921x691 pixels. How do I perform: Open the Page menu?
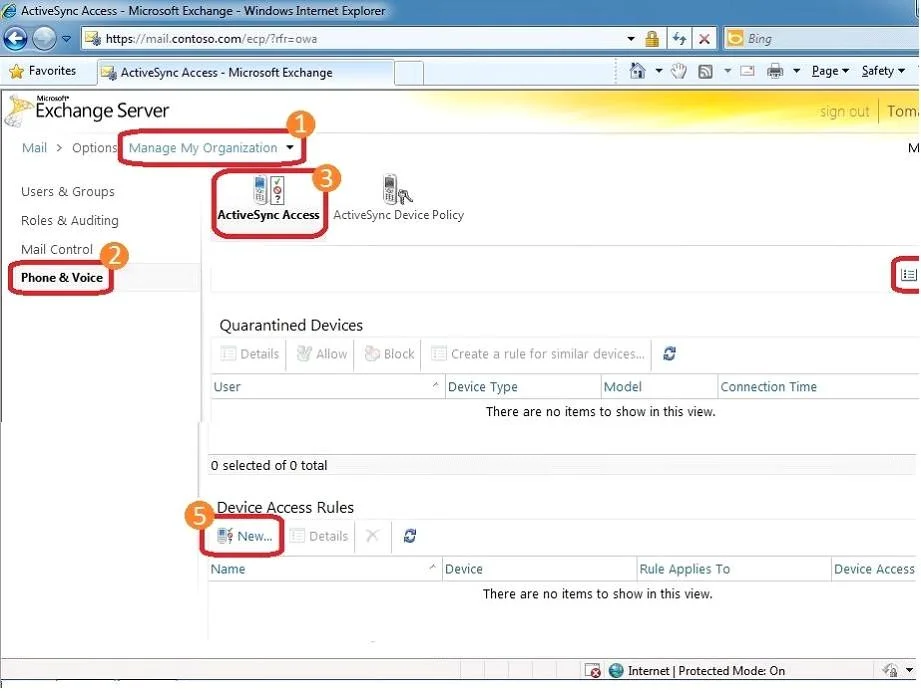830,71
